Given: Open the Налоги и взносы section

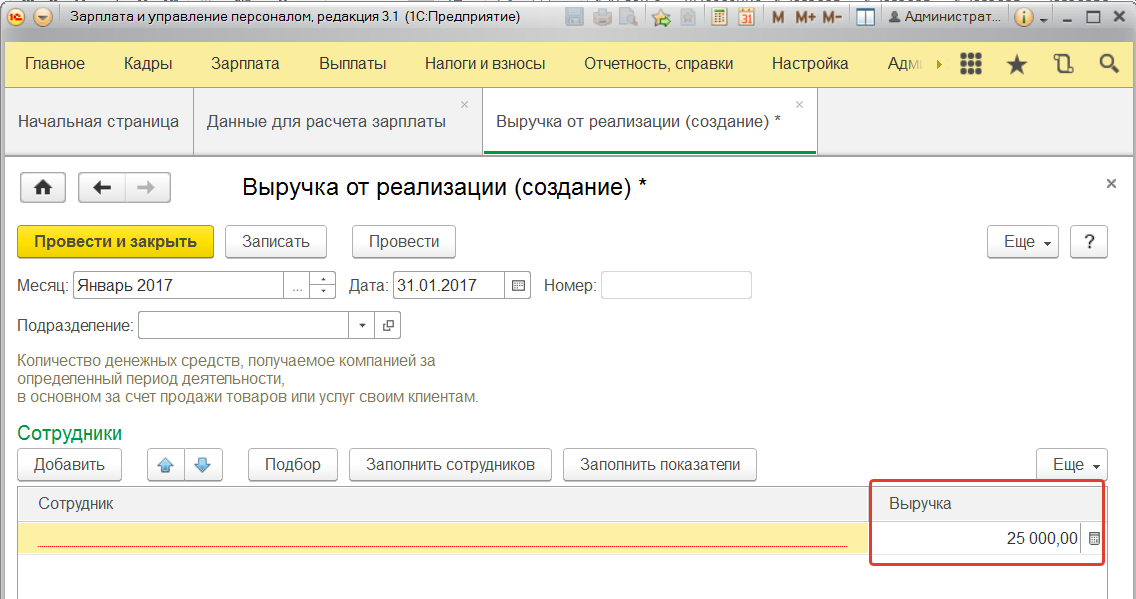Looking at the screenshot, I should [485, 64].
